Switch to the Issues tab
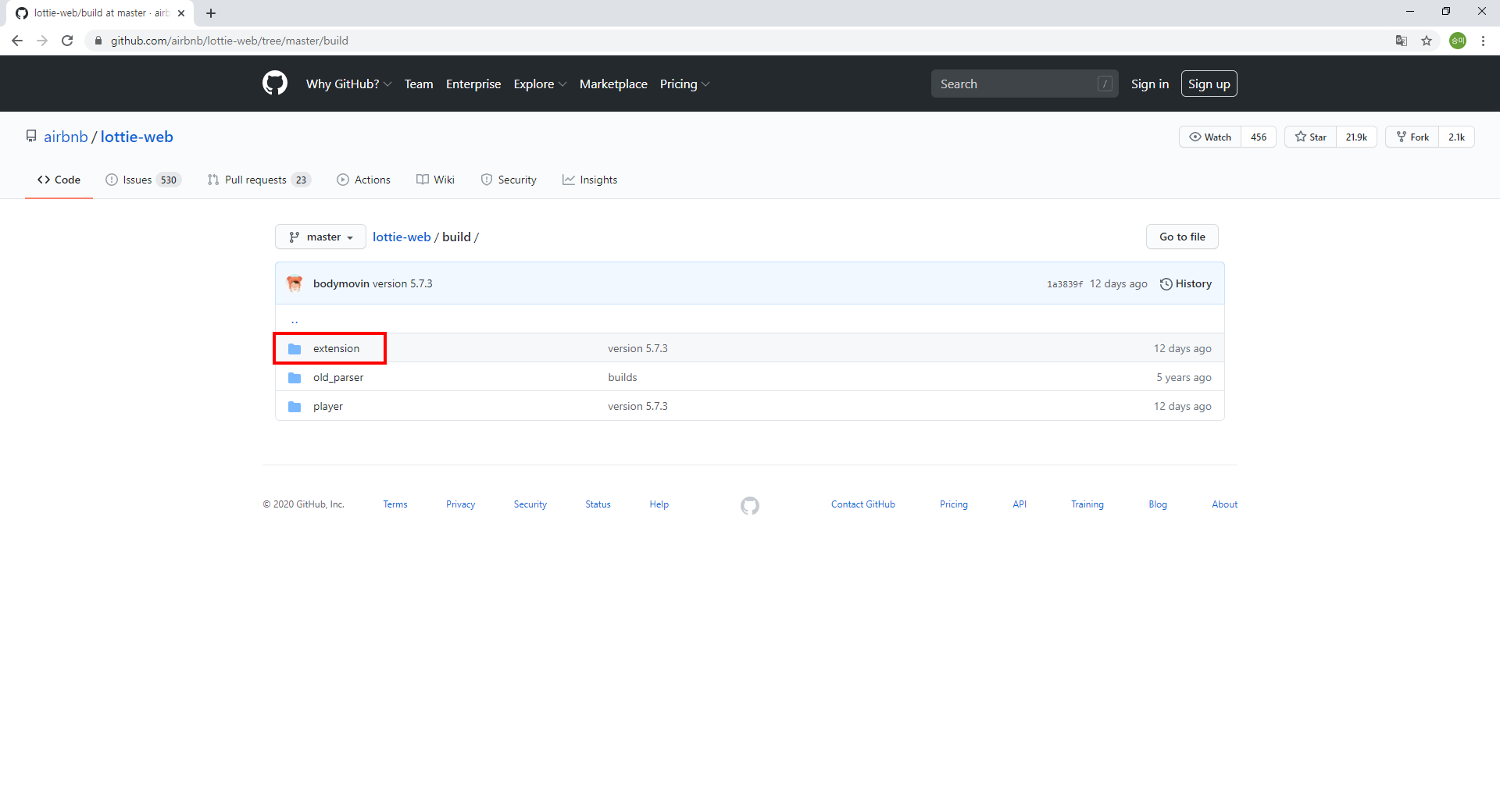The width and height of the screenshot is (1500, 812). click(143, 180)
